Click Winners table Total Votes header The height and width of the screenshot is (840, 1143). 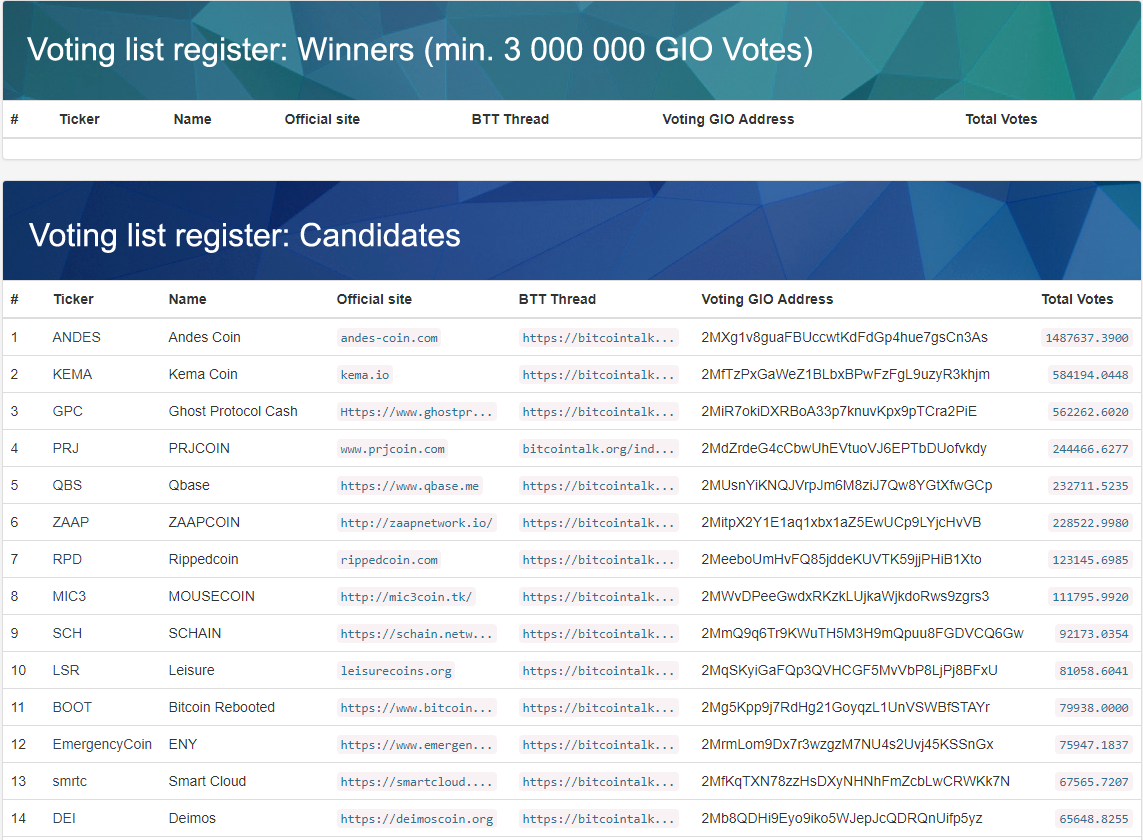coord(1001,119)
